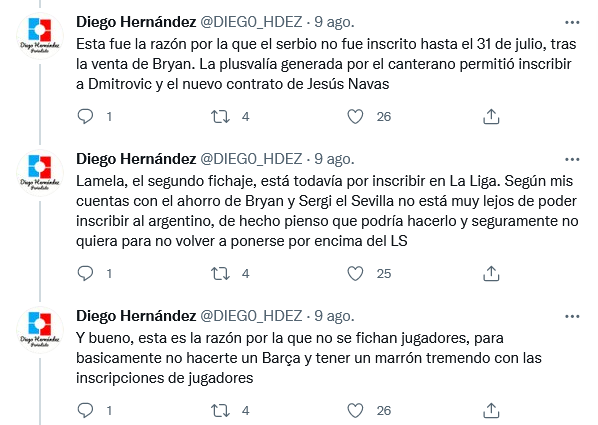Share the first tweet via share icon
The width and height of the screenshot is (598, 425).
[x=491, y=116]
